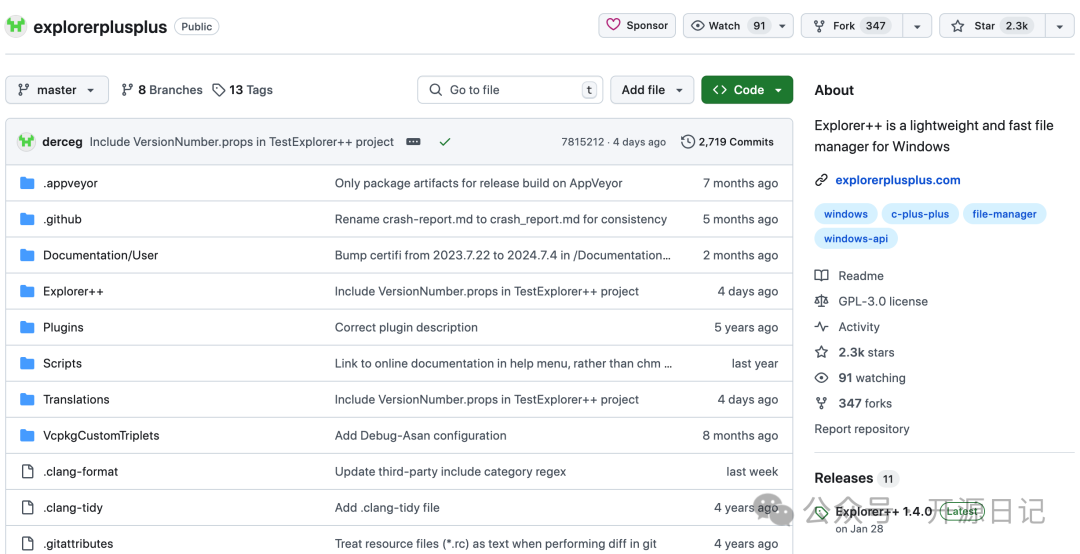Star the repository
This screenshot has width=1080, height=554.
pyautogui.click(x=993, y=25)
